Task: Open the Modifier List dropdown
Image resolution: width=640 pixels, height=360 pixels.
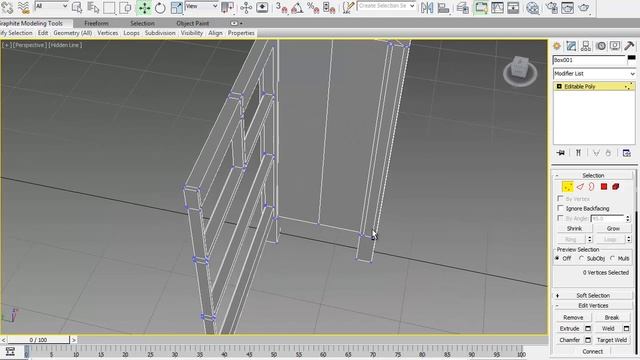Action: pyautogui.click(x=594, y=73)
